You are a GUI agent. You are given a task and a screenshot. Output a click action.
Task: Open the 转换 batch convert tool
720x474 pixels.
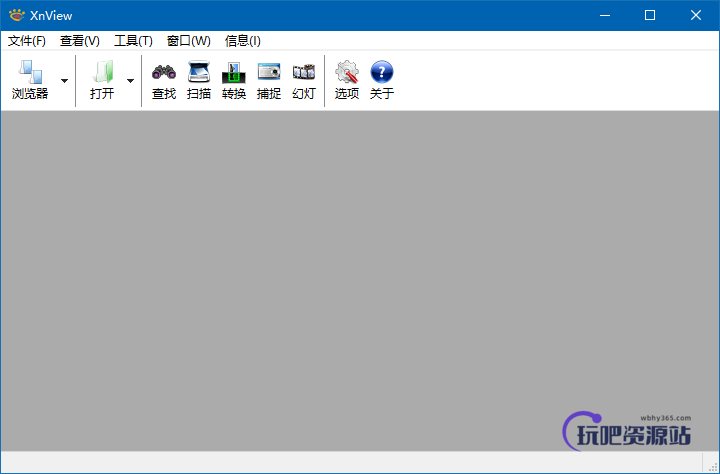pos(234,80)
